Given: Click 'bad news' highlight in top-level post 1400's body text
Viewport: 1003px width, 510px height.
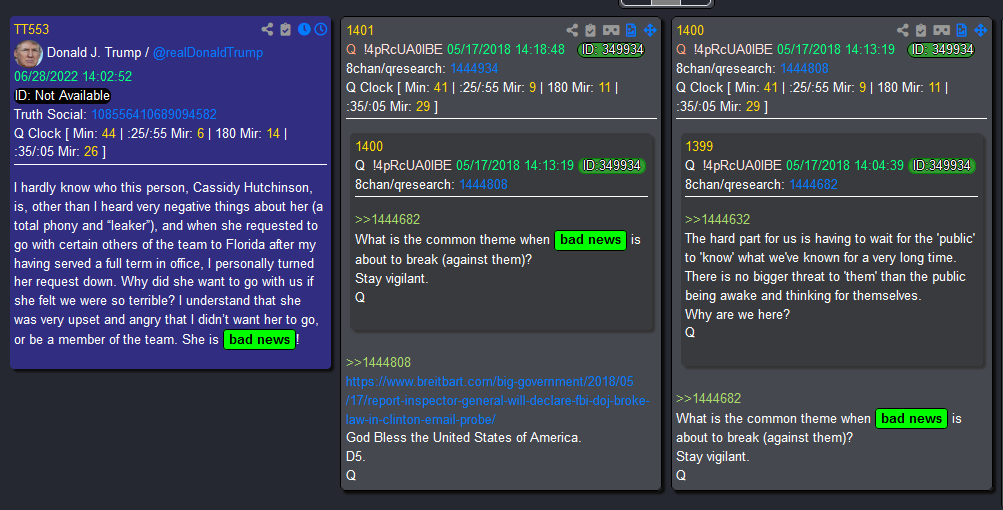Looking at the screenshot, I should pos(912,418).
